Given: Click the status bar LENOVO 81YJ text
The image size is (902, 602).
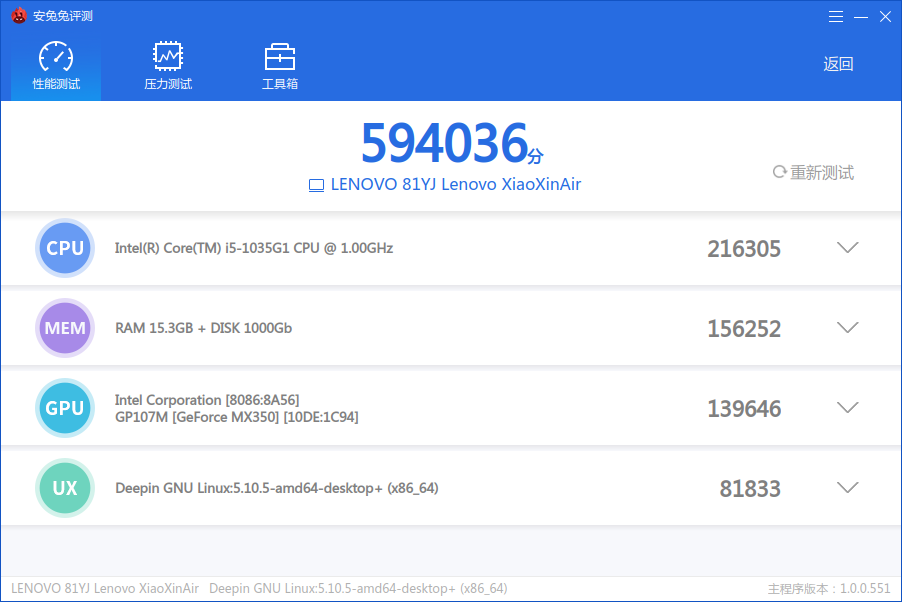Looking at the screenshot, I should point(105,588).
